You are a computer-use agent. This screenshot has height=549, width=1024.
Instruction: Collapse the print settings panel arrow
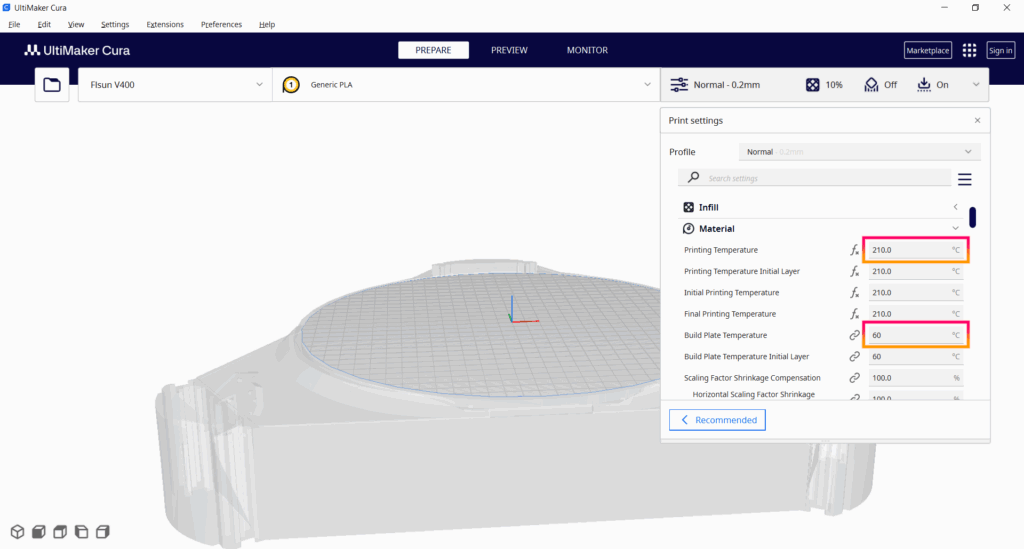(976, 85)
